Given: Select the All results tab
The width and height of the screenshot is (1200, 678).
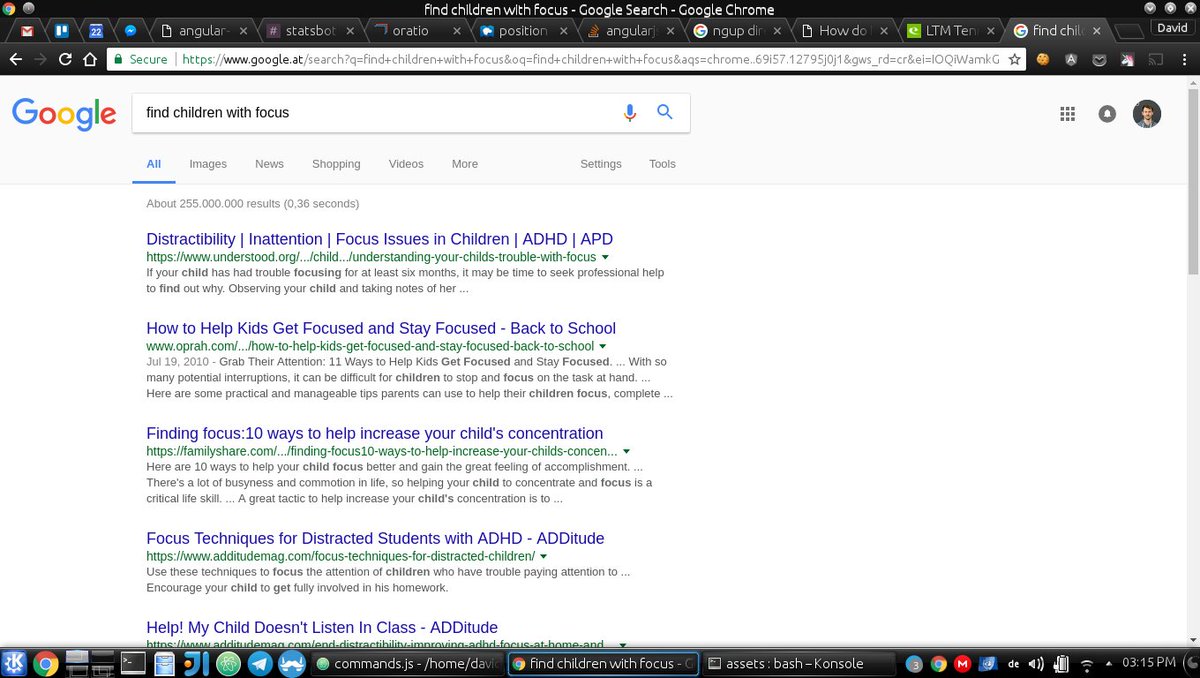Looking at the screenshot, I should pos(153,164).
